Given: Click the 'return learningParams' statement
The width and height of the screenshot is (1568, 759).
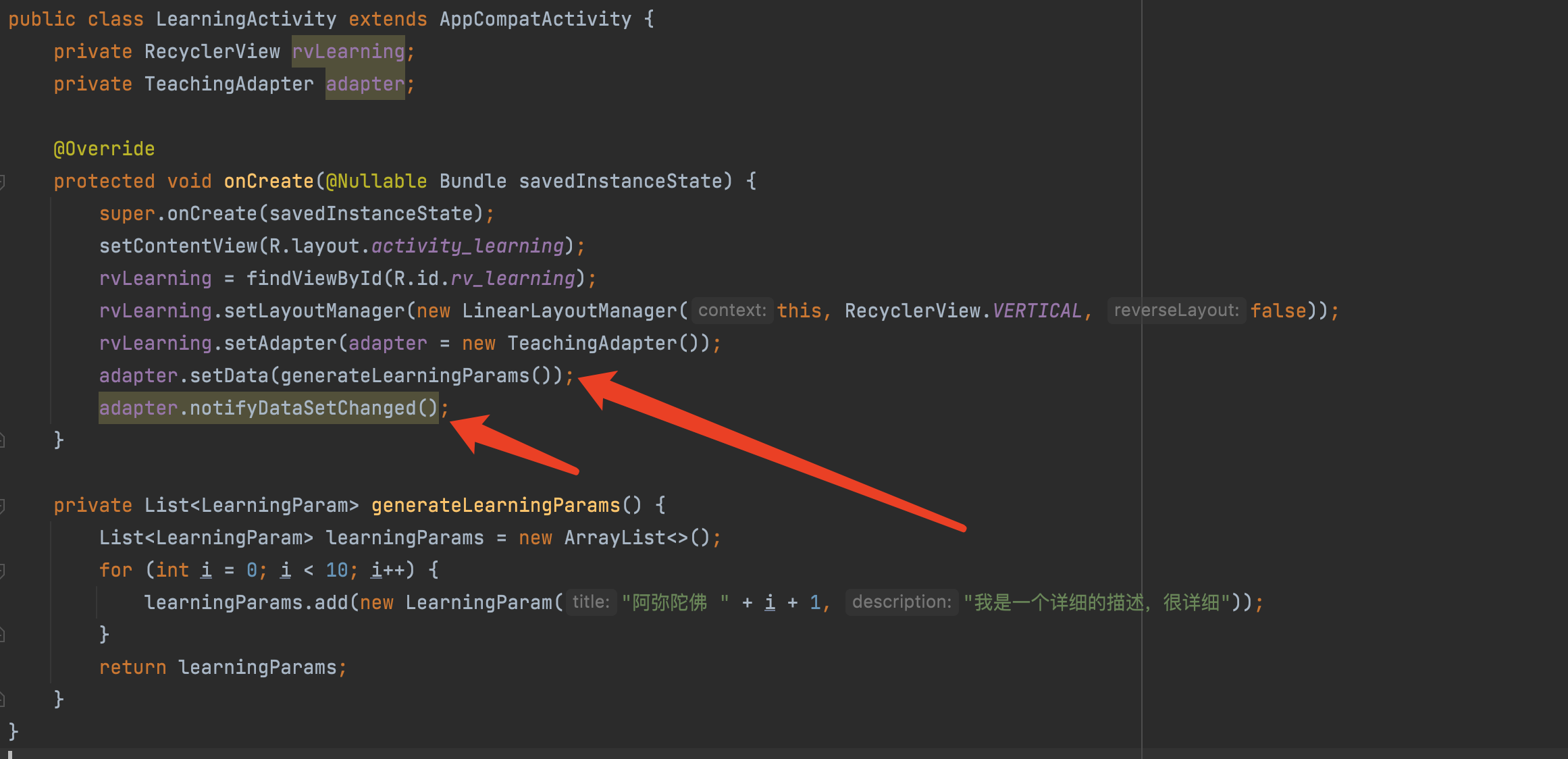Looking at the screenshot, I should pyautogui.click(x=223, y=667).
